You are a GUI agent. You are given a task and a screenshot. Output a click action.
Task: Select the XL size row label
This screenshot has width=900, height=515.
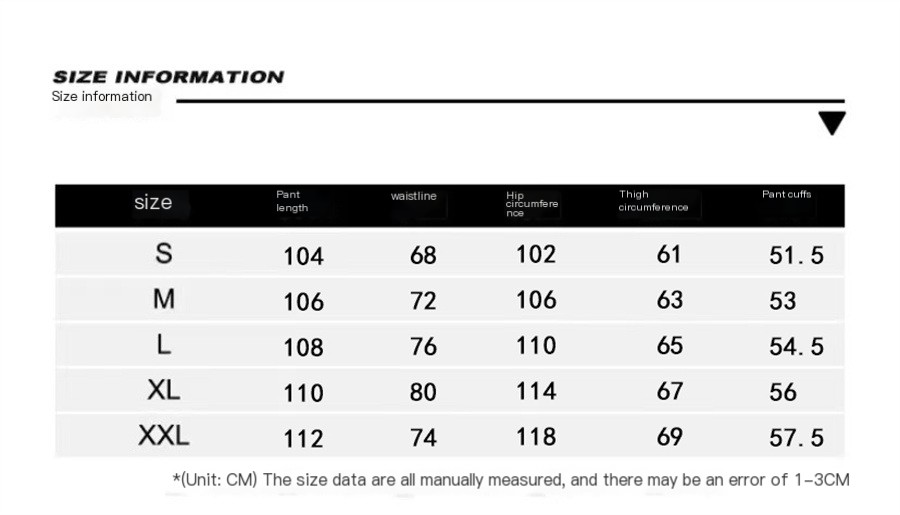[x=164, y=390]
